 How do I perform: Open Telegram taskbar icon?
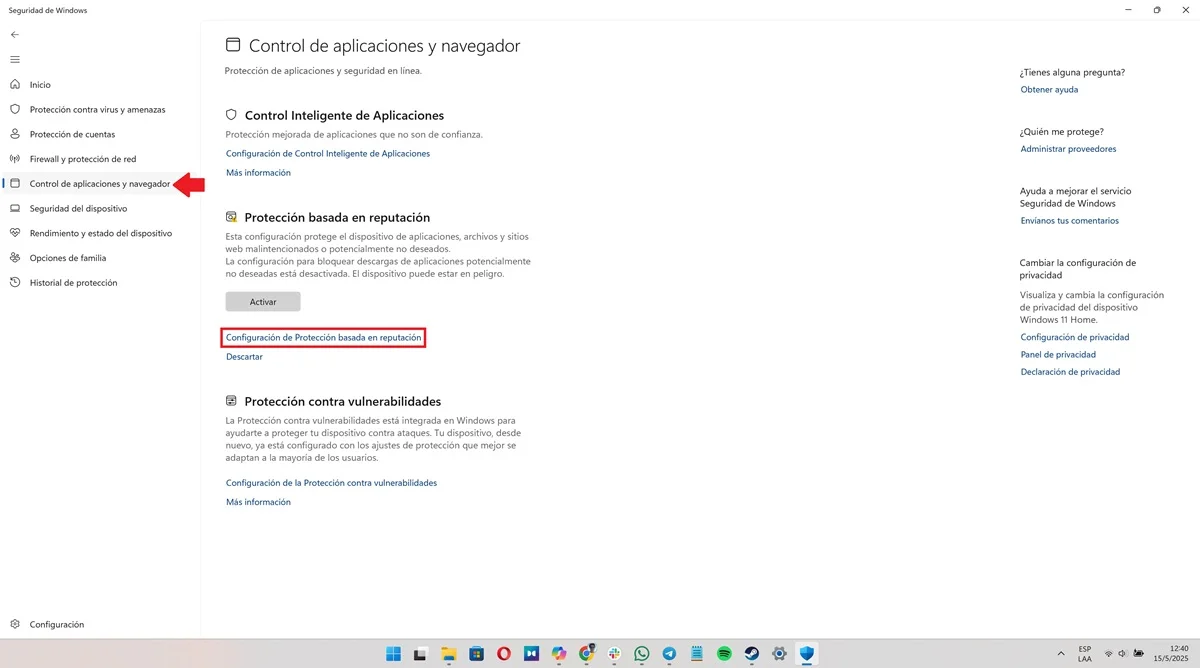(669, 654)
